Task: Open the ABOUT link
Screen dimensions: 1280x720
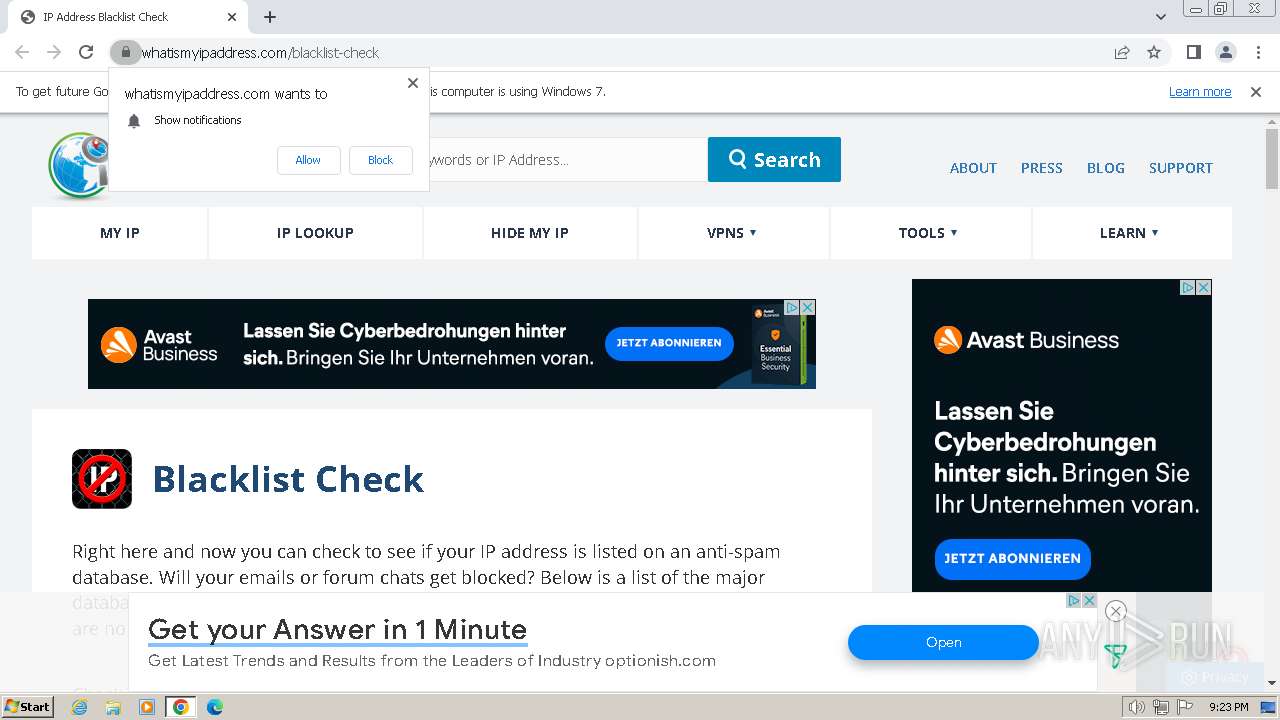Action: [x=973, y=168]
